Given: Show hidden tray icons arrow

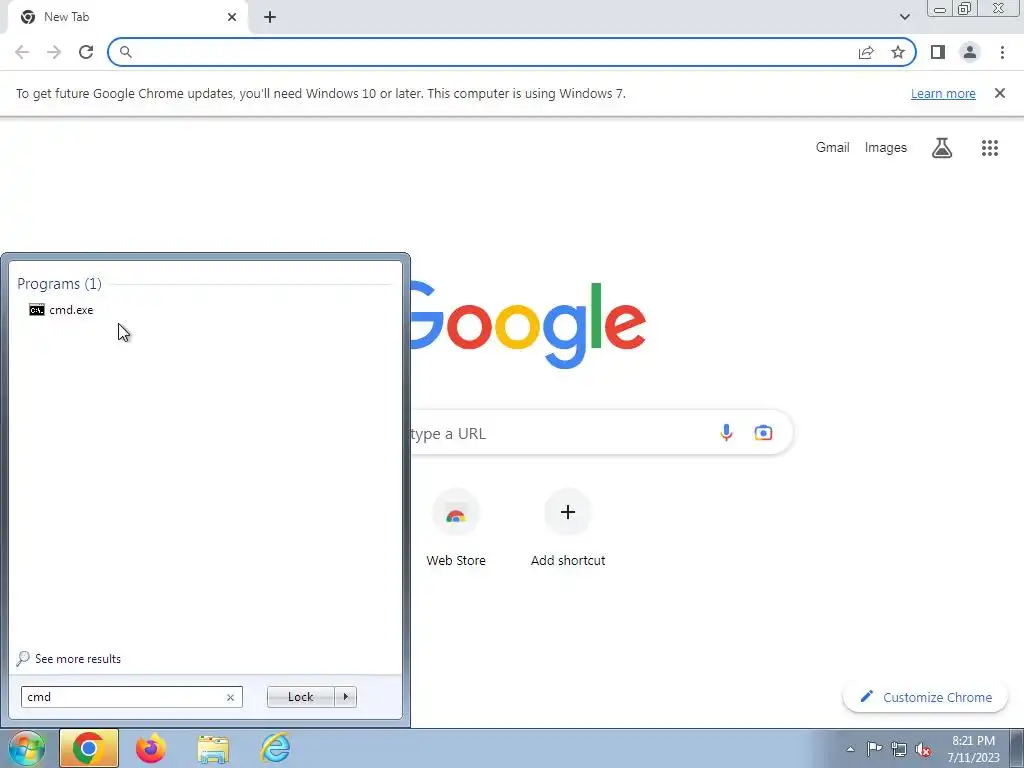Looking at the screenshot, I should click(850, 749).
